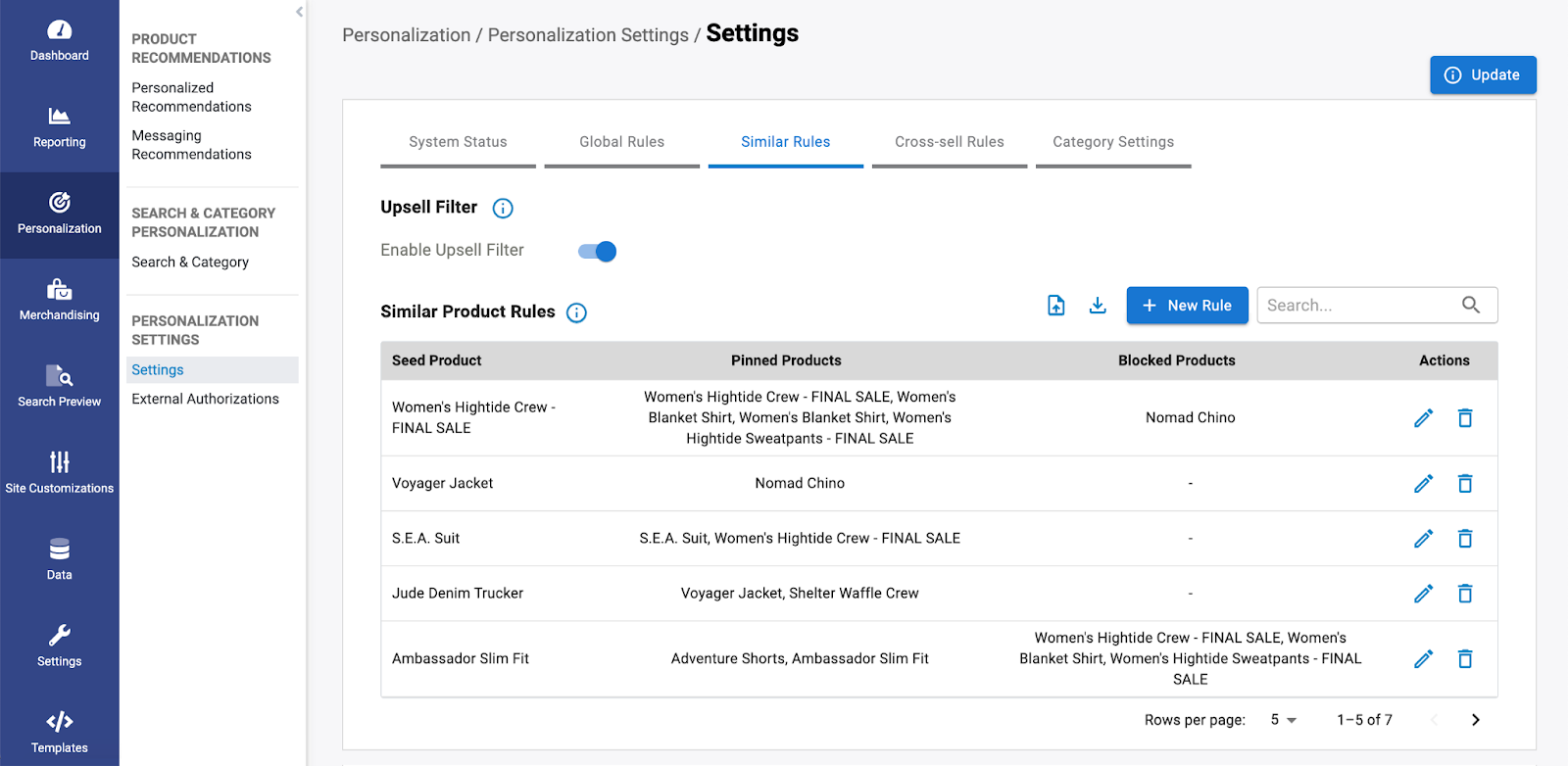Click the download rules icon
1568x766 pixels.
1098,306
